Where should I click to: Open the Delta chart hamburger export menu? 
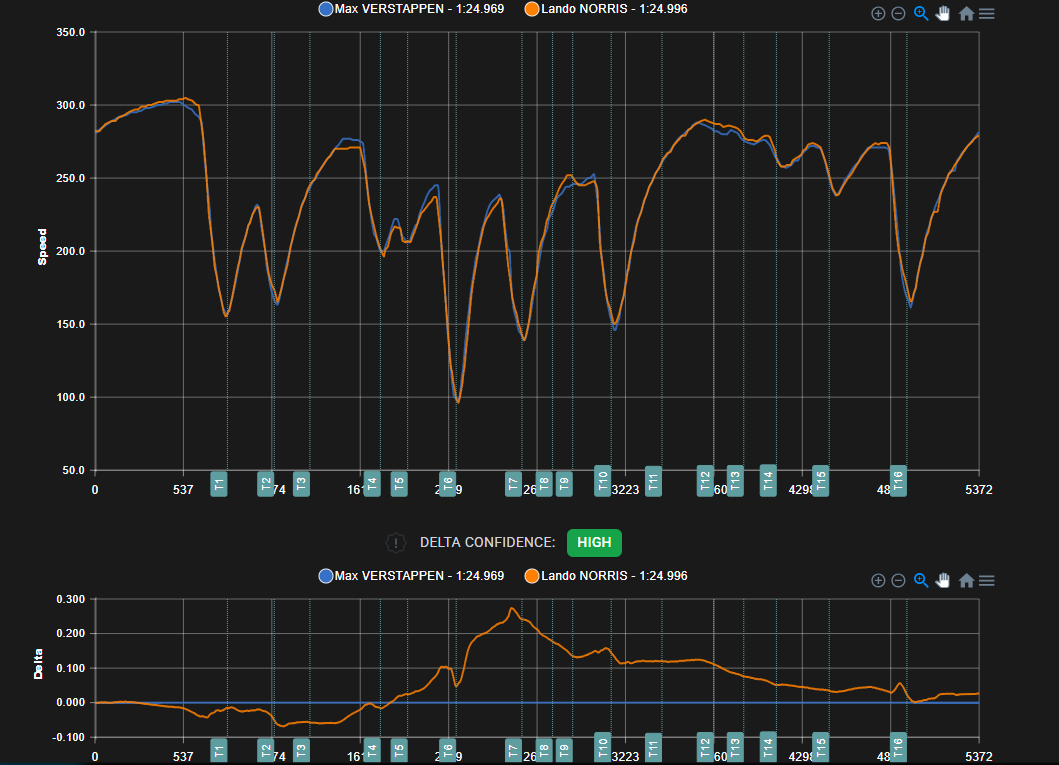(x=987, y=581)
